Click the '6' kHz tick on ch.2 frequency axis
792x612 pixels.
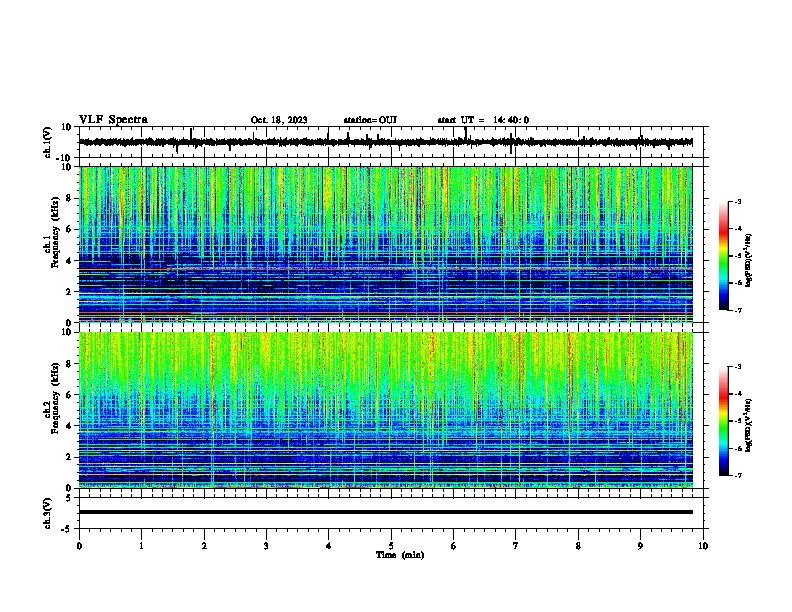point(69,395)
